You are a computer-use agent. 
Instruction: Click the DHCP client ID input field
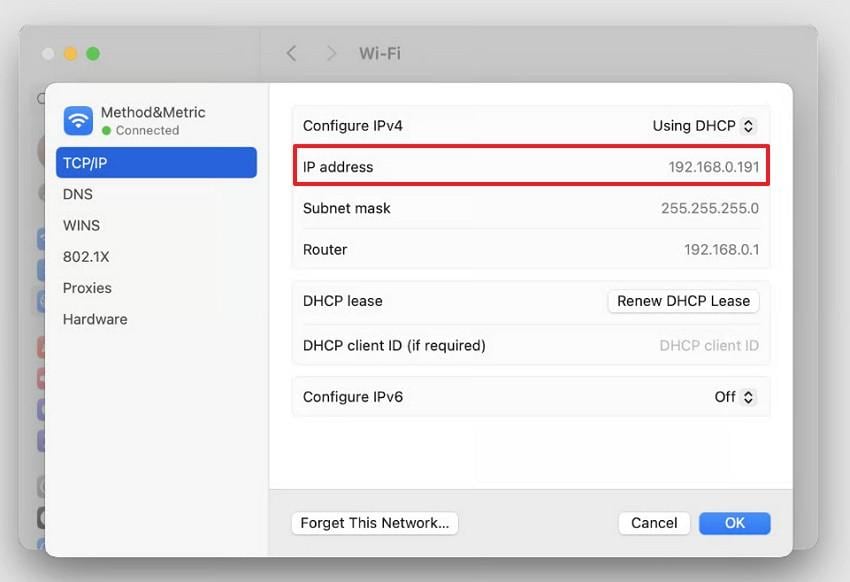[709, 345]
